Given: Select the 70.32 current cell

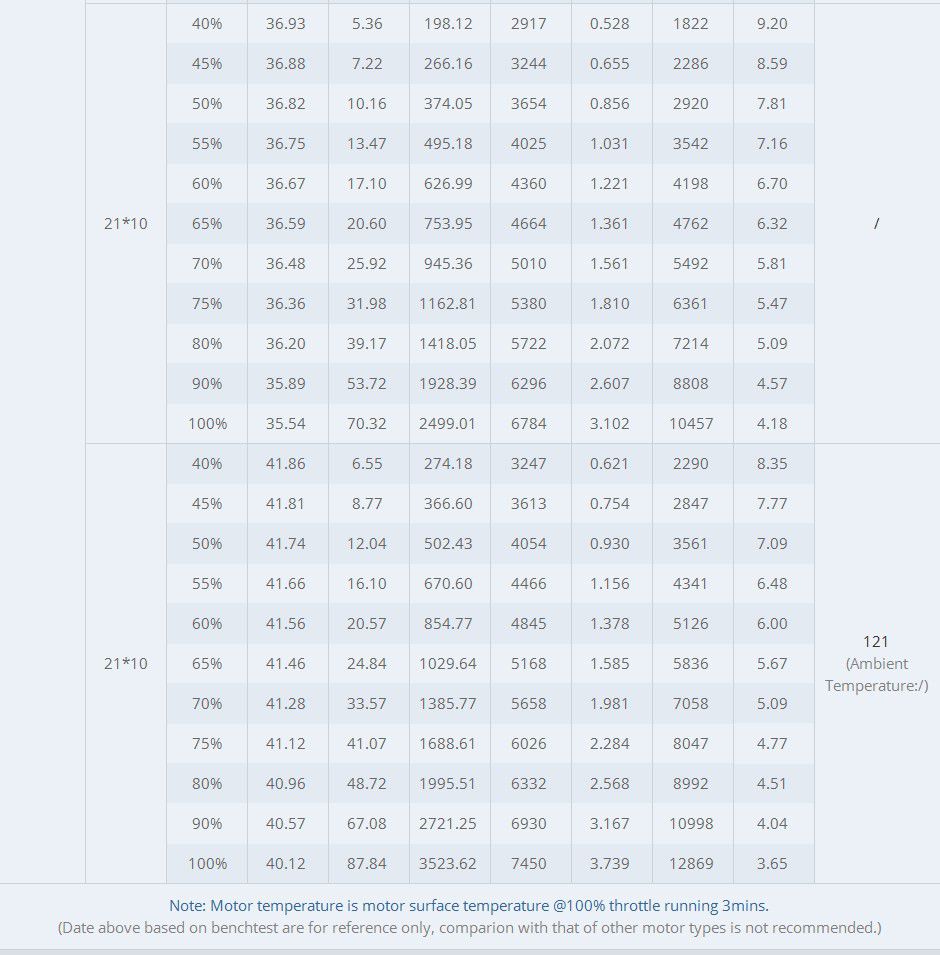Looking at the screenshot, I should (367, 424).
